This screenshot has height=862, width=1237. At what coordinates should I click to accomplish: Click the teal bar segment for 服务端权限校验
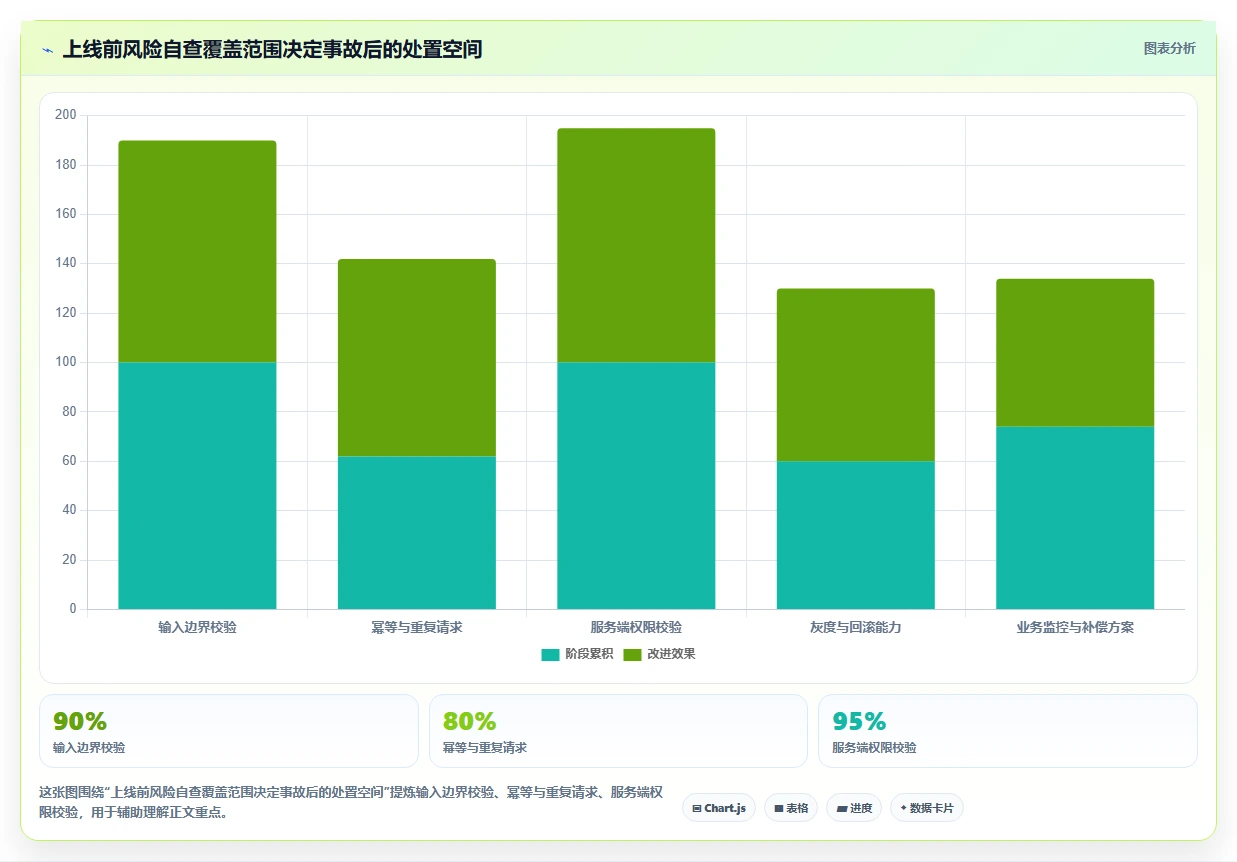click(636, 485)
